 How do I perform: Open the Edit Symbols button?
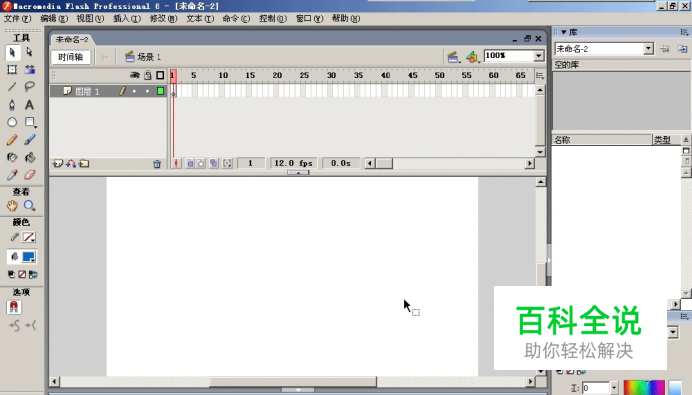click(473, 57)
